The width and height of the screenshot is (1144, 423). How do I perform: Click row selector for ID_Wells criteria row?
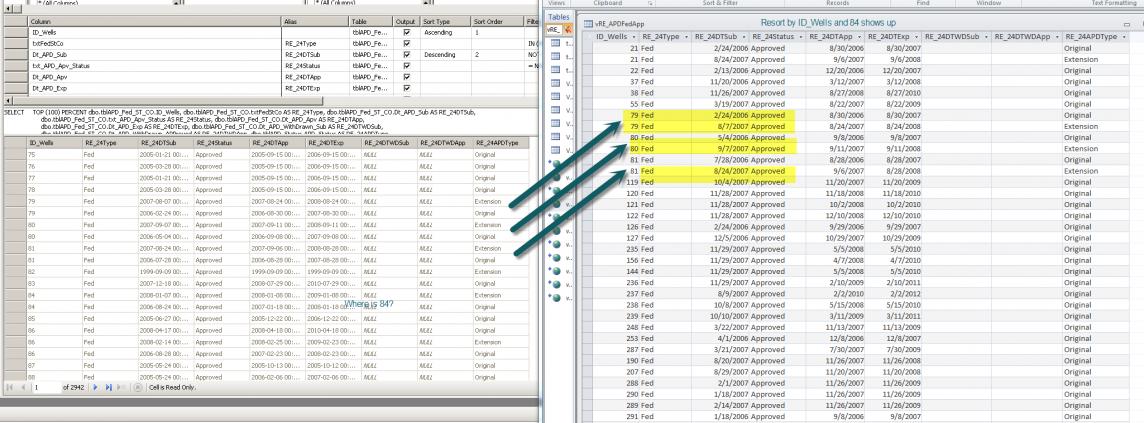(x=15, y=33)
